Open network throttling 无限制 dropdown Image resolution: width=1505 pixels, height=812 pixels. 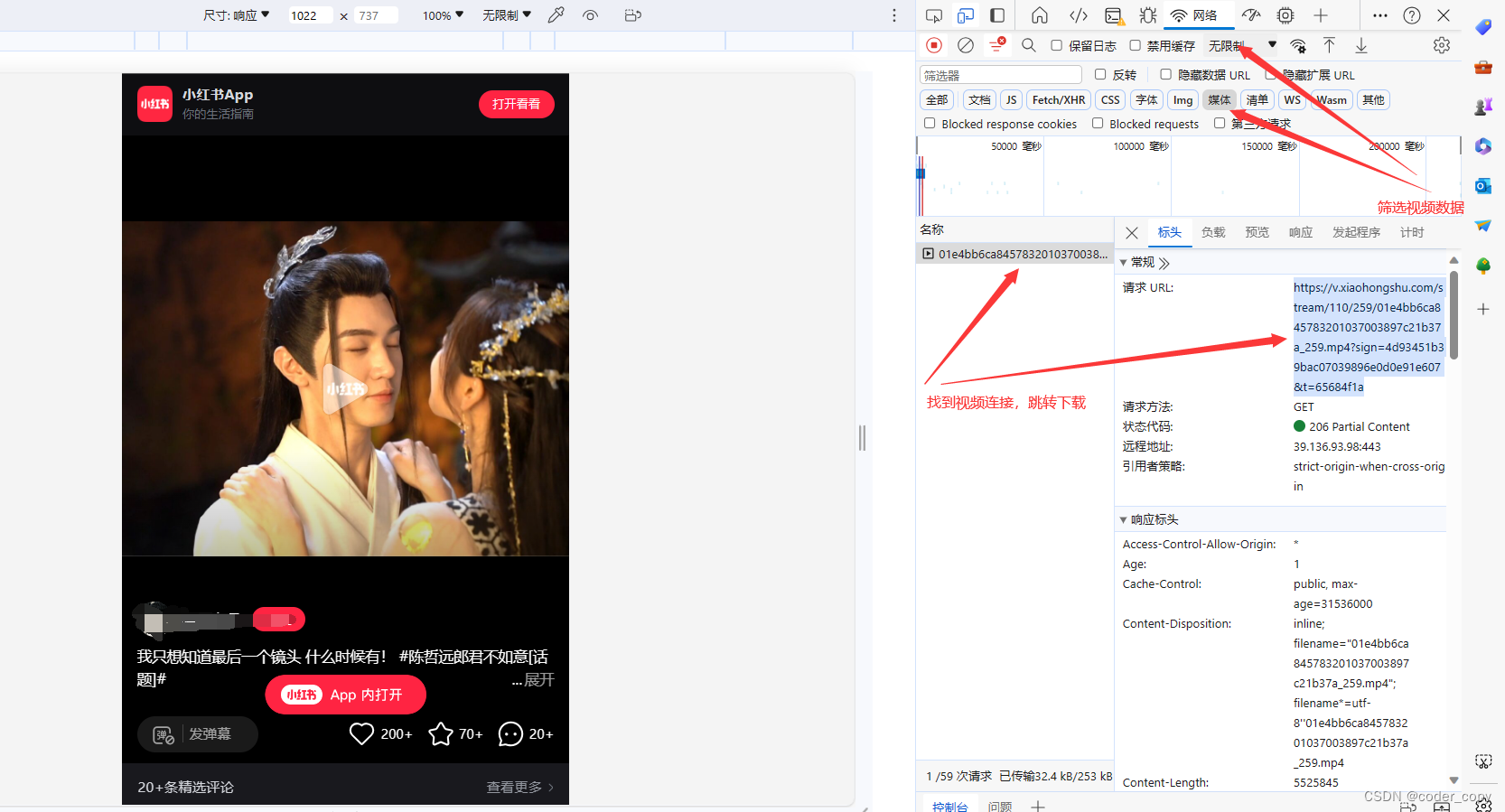[x=1242, y=45]
